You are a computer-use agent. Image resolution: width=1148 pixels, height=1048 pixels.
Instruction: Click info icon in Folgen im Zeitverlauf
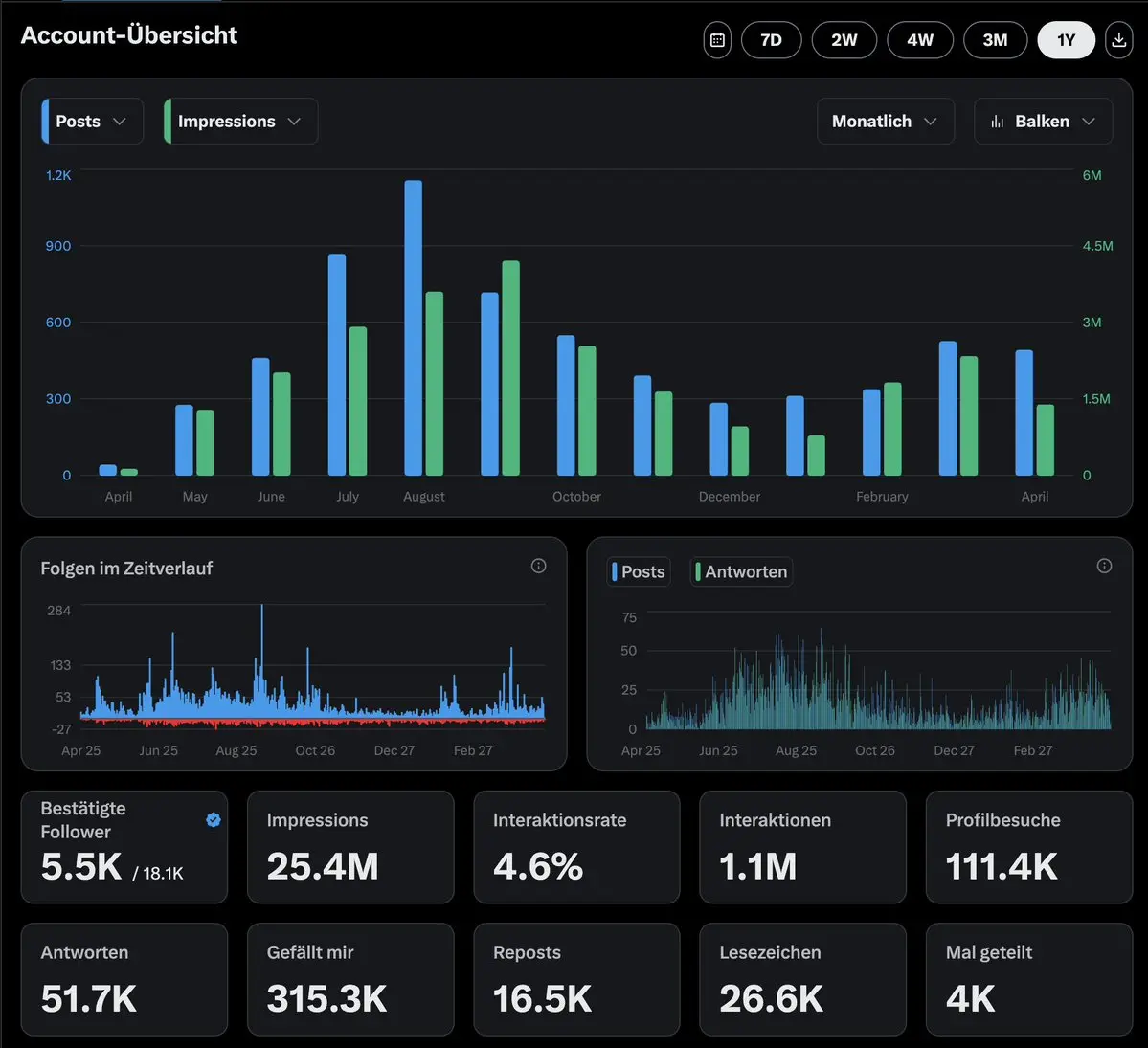coord(538,566)
